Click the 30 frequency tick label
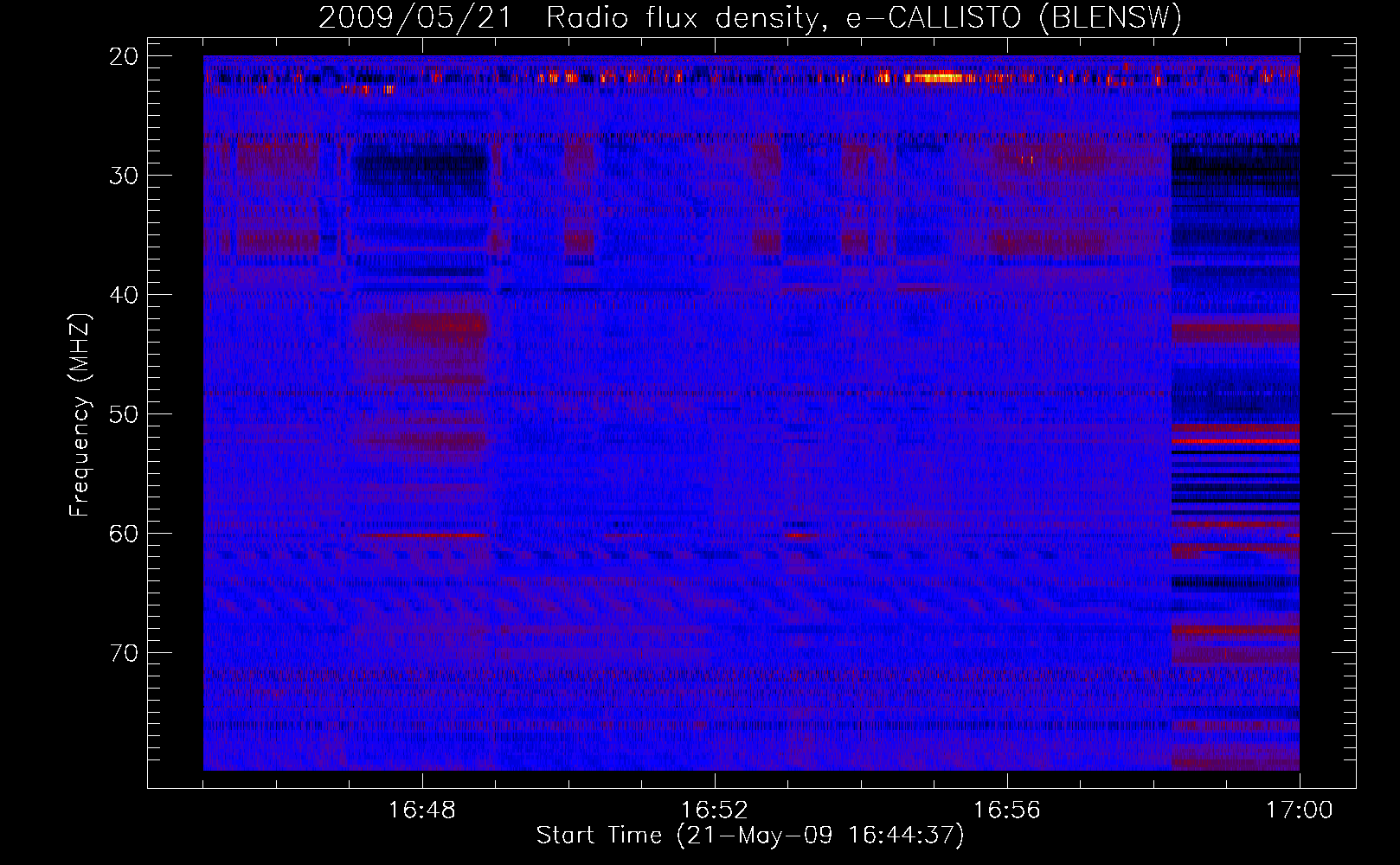The width and height of the screenshot is (1400, 865). 124,176
